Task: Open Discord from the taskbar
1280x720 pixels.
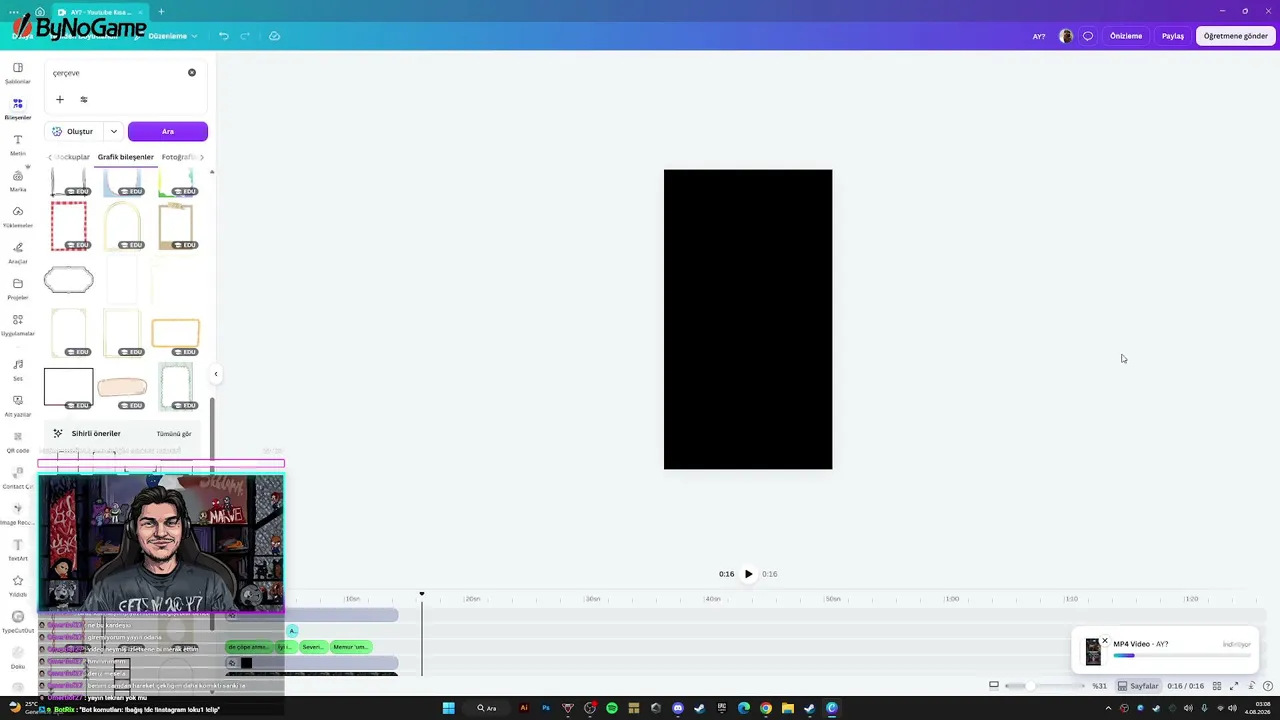Action: [678, 708]
